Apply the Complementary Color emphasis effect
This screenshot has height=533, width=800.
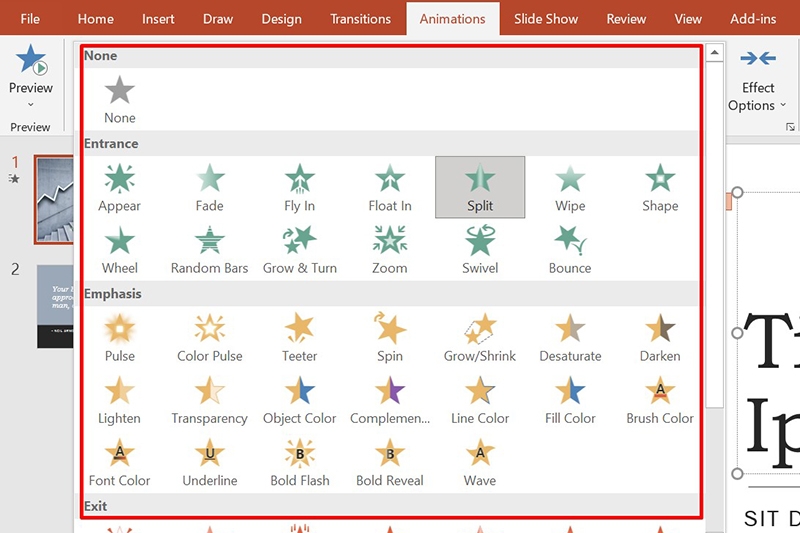tap(390, 400)
